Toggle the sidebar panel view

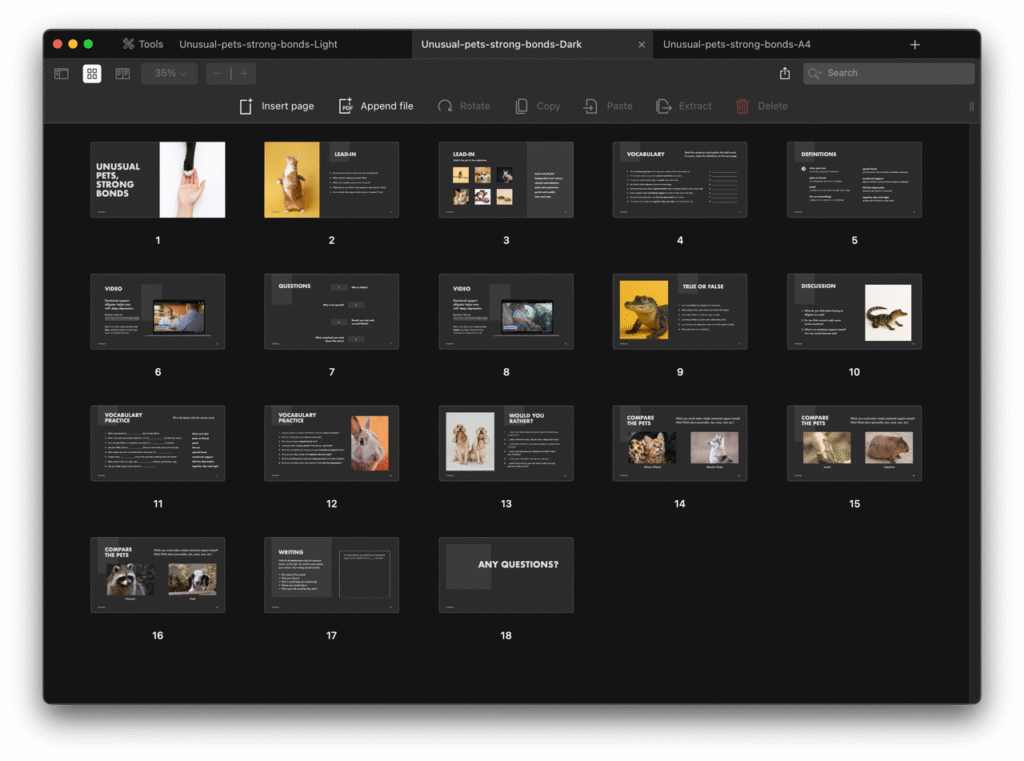pyautogui.click(x=62, y=73)
